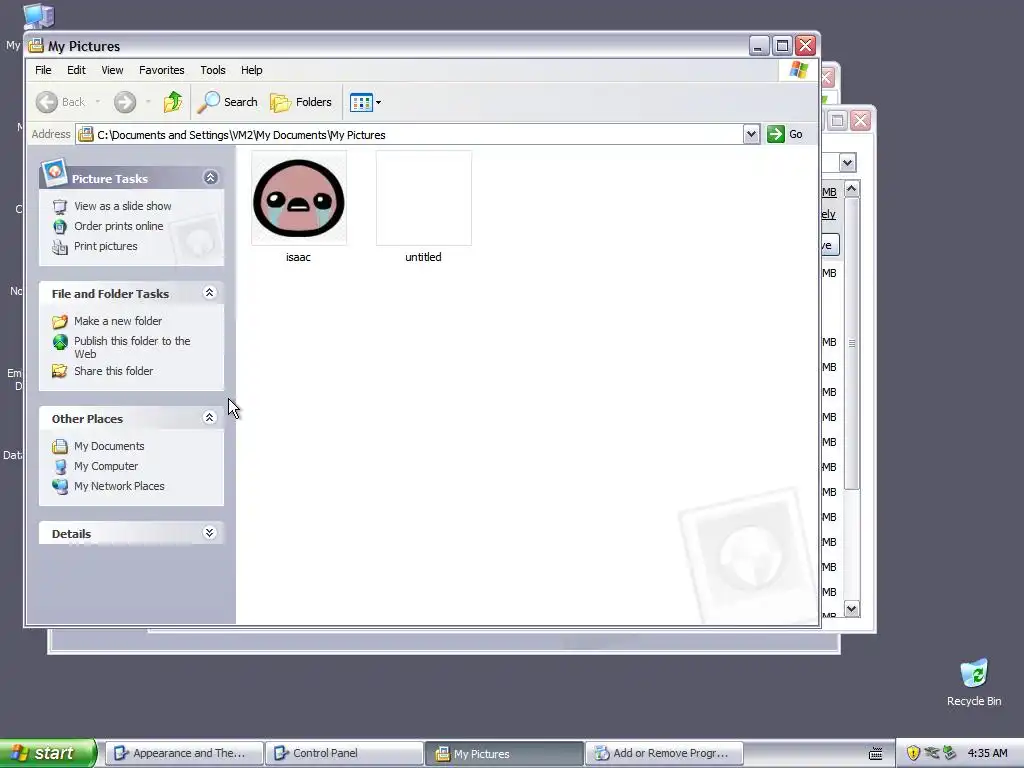Open the Edit menu
1024x768 pixels.
click(x=76, y=70)
